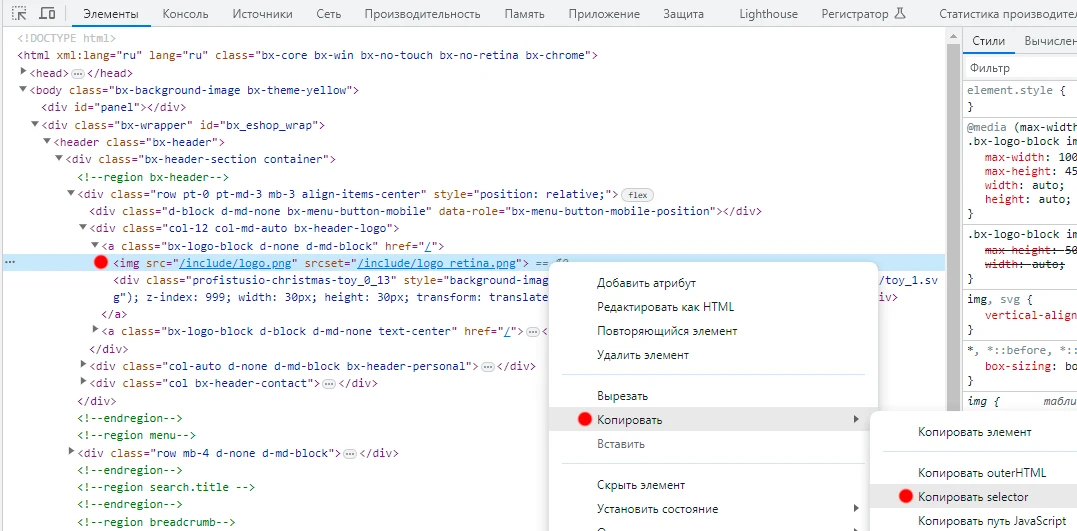This screenshot has width=1077, height=531.
Task: Click the flex badge on row div
Action: coord(637,194)
